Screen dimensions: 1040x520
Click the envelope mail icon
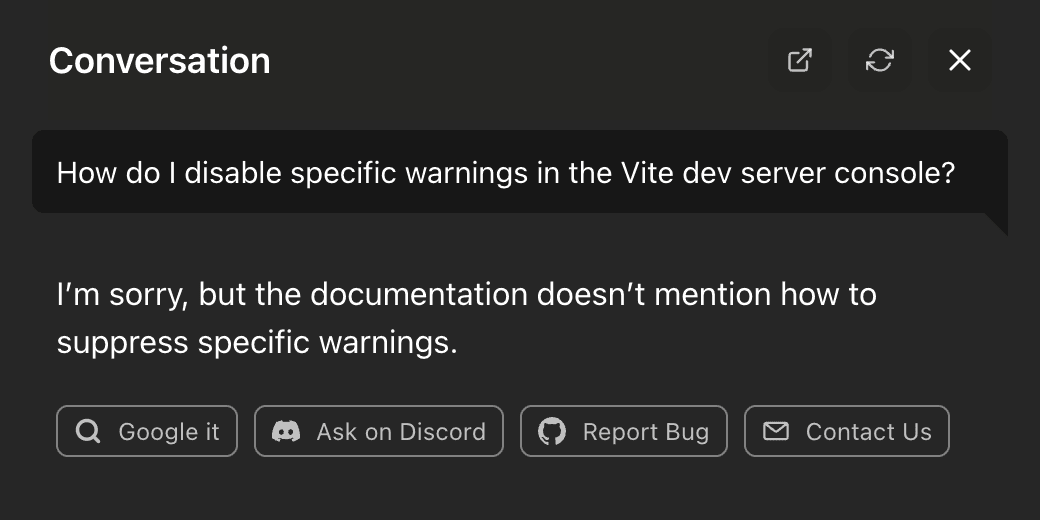(776, 431)
